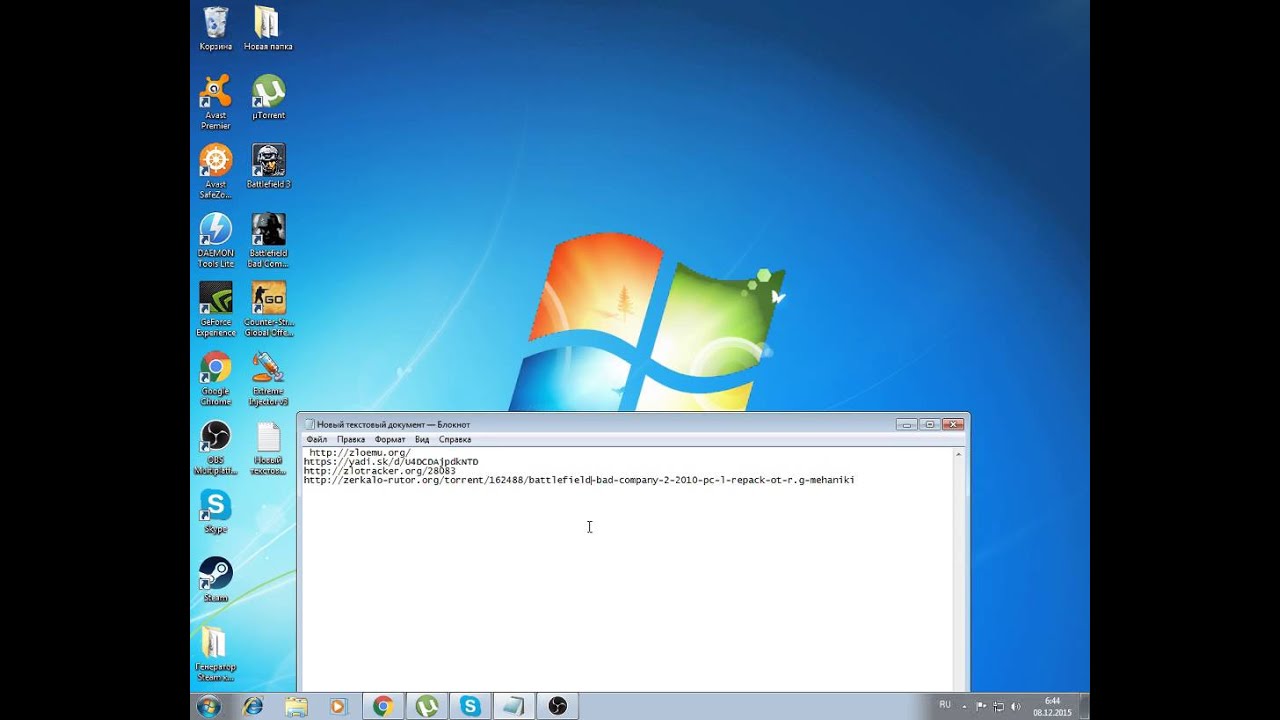The width and height of the screenshot is (1280, 720).
Task: Open the Правка menu in Notepad
Action: (351, 440)
